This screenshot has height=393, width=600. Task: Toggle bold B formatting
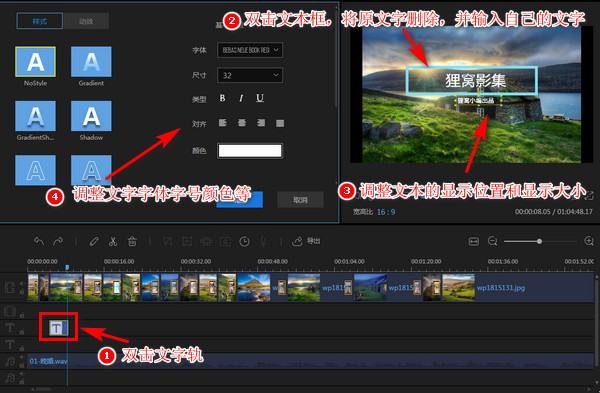(x=222, y=98)
